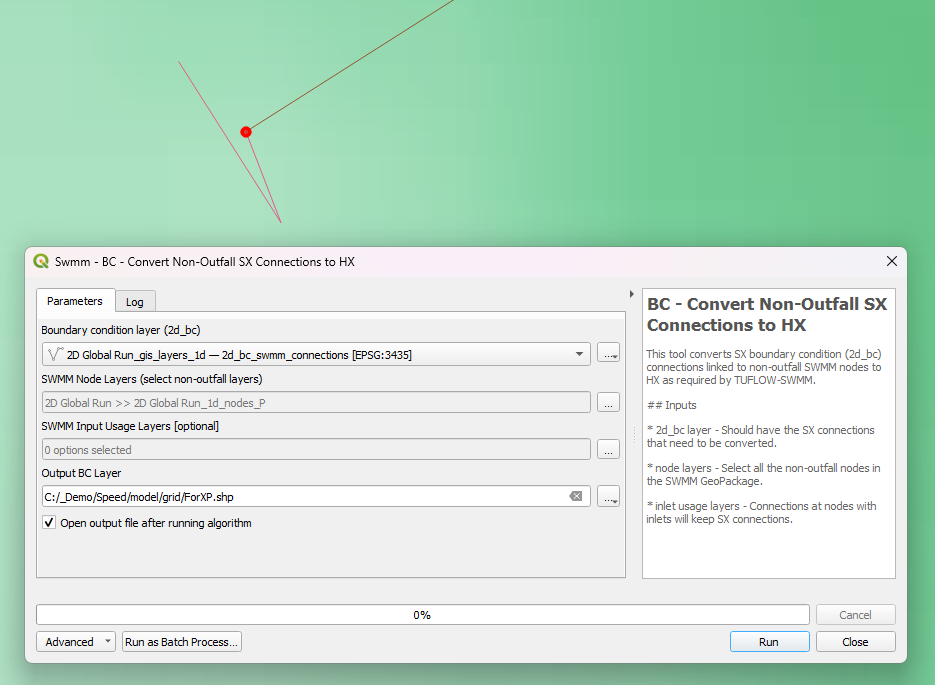Viewport: 935px width, 685px height.
Task: Click the ## Inputs help text
Action: [671, 405]
